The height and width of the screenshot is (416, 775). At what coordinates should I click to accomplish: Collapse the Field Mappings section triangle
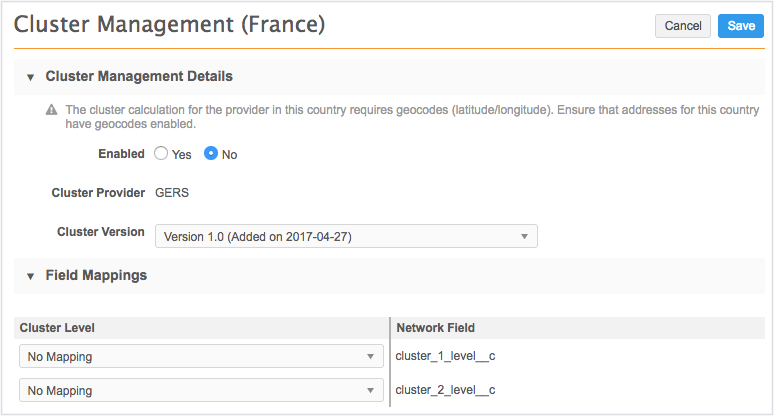point(30,276)
